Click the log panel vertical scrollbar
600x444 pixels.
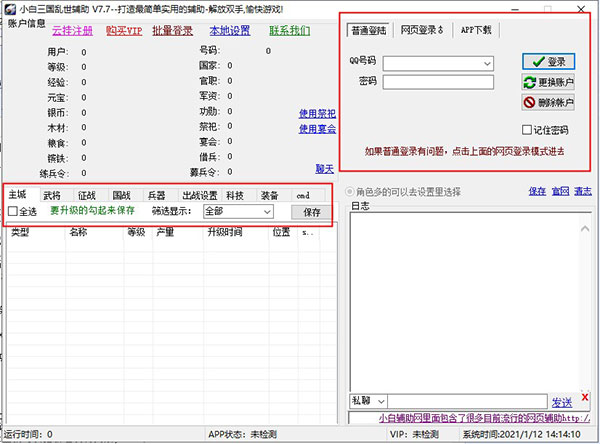[x=590, y=300]
